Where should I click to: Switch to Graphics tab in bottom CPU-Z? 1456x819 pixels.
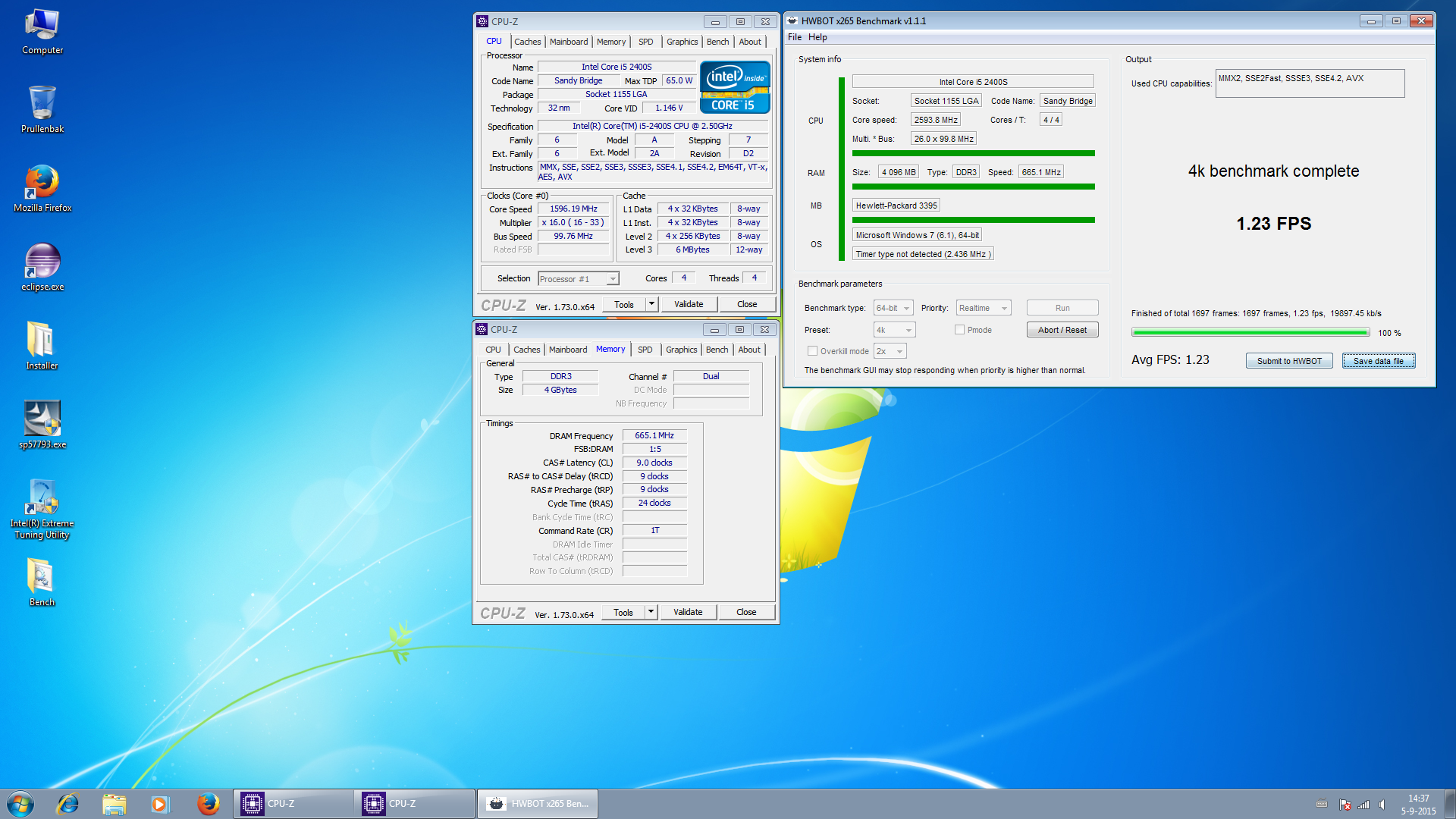[x=682, y=350]
